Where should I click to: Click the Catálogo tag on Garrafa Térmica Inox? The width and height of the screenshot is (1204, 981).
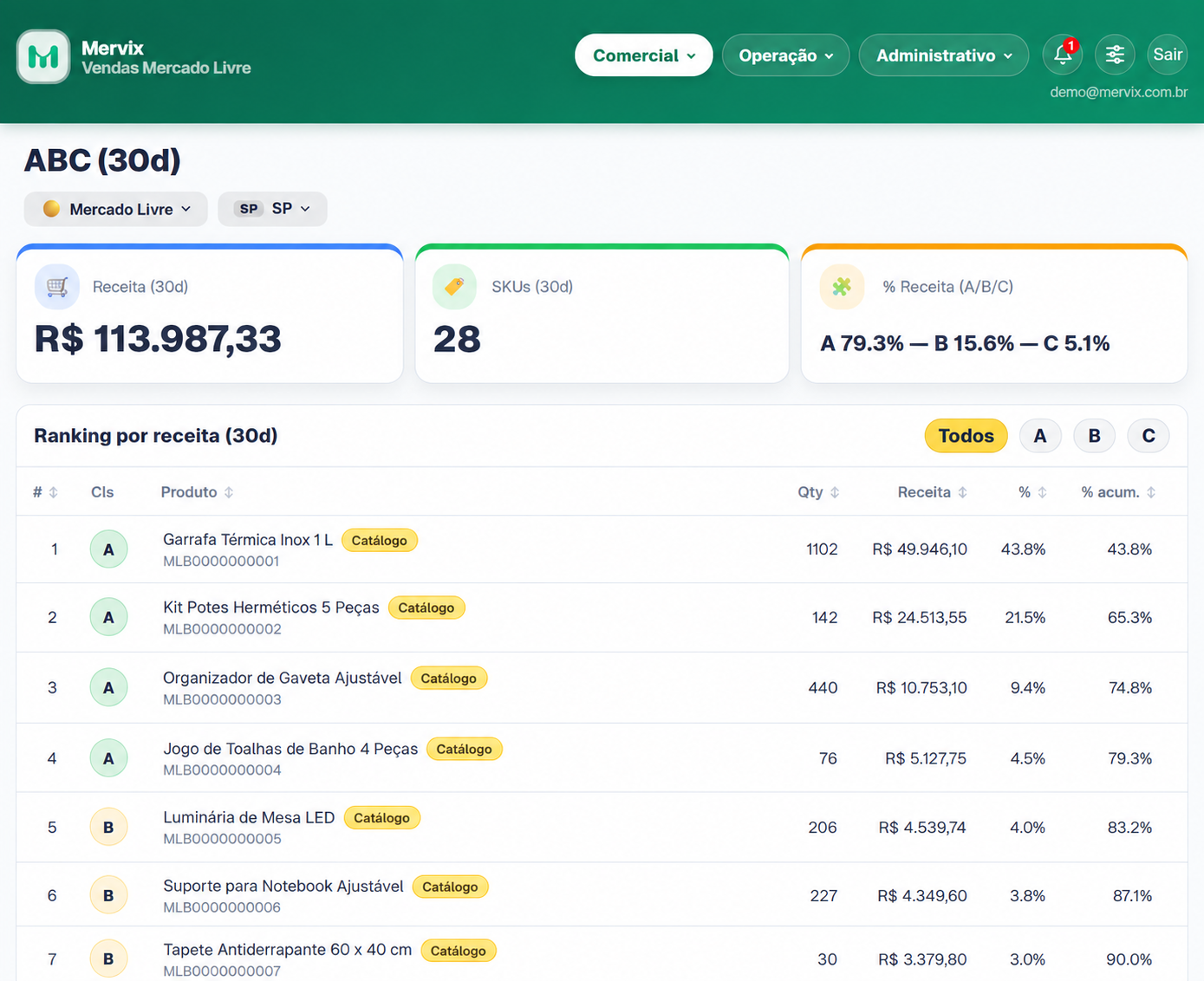click(x=380, y=541)
